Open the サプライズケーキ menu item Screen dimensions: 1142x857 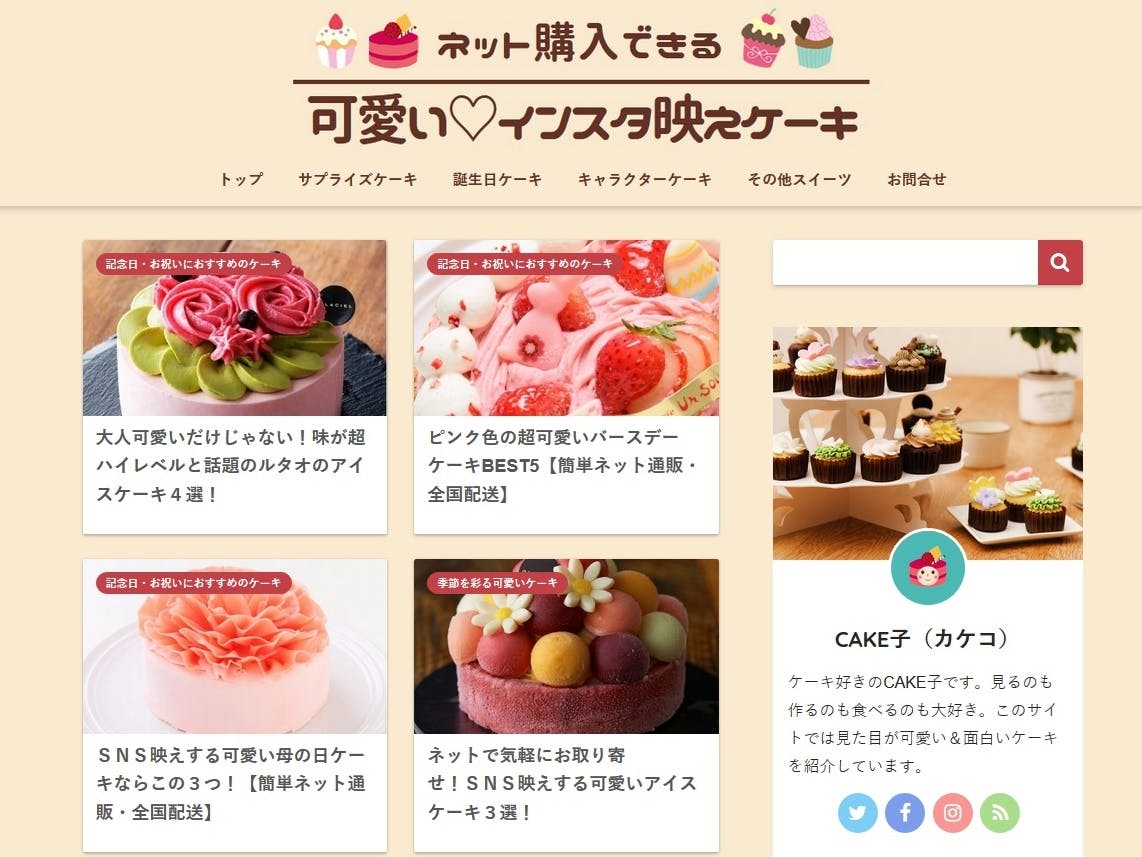(358, 179)
